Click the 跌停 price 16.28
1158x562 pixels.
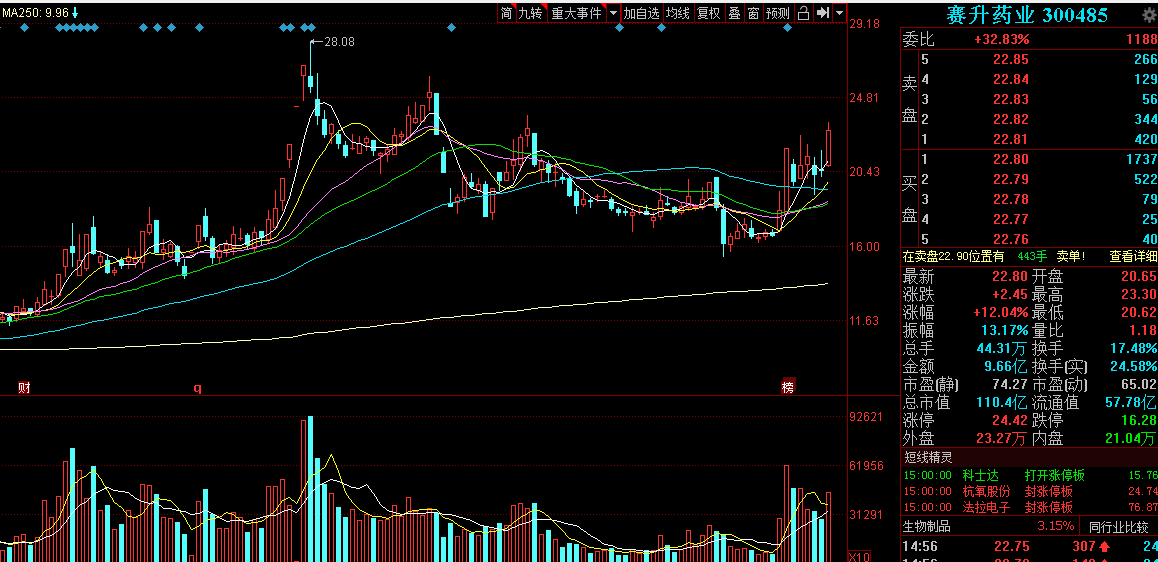[x=1138, y=420]
